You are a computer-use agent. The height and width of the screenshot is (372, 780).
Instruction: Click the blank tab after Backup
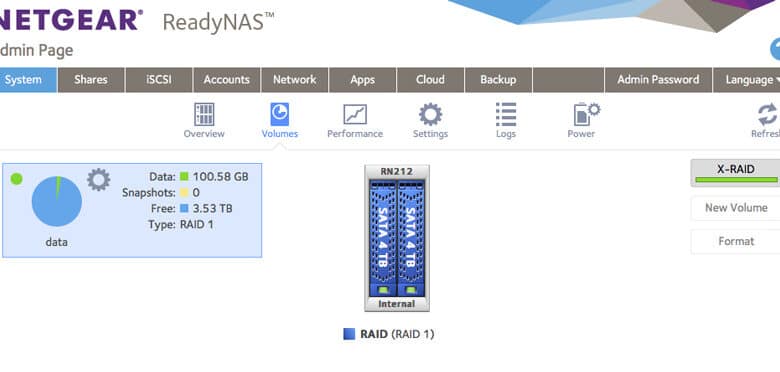point(568,80)
